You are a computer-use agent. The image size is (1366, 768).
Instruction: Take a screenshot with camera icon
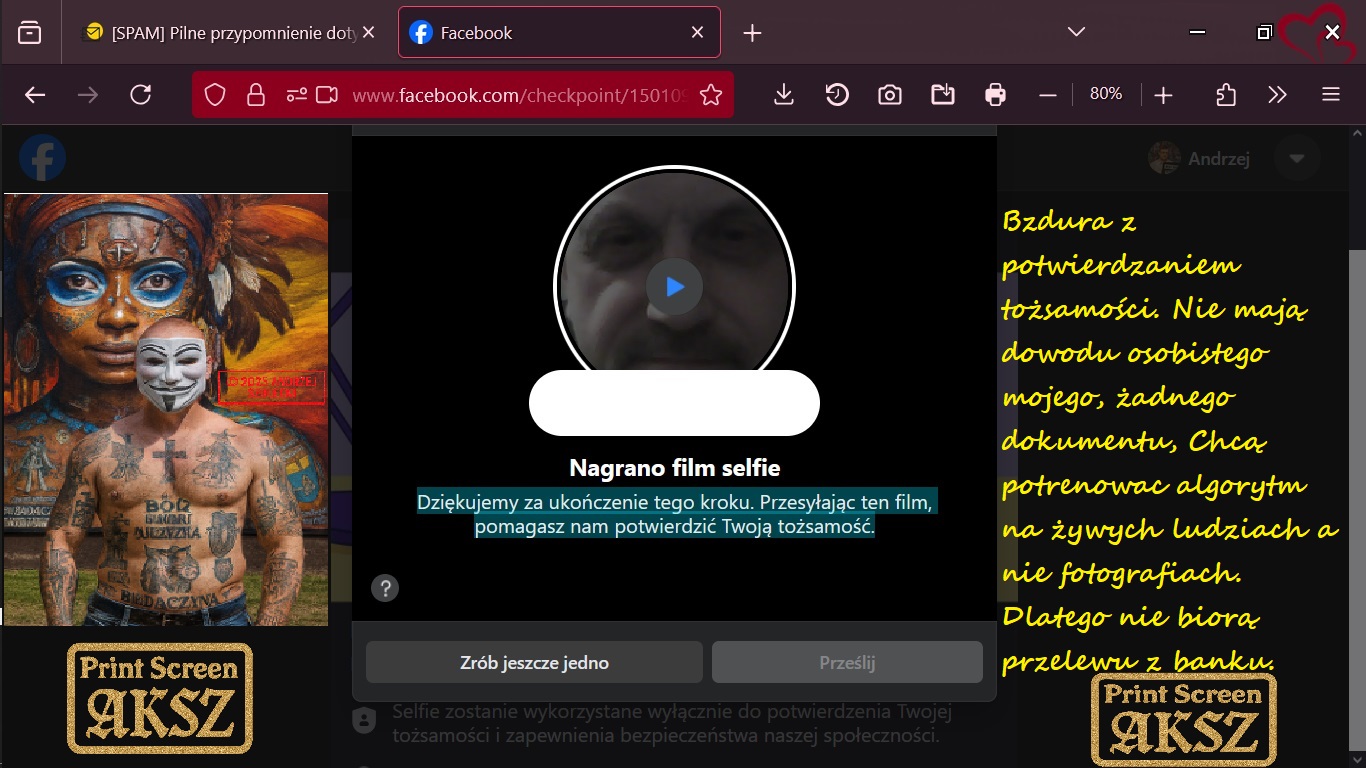click(889, 95)
